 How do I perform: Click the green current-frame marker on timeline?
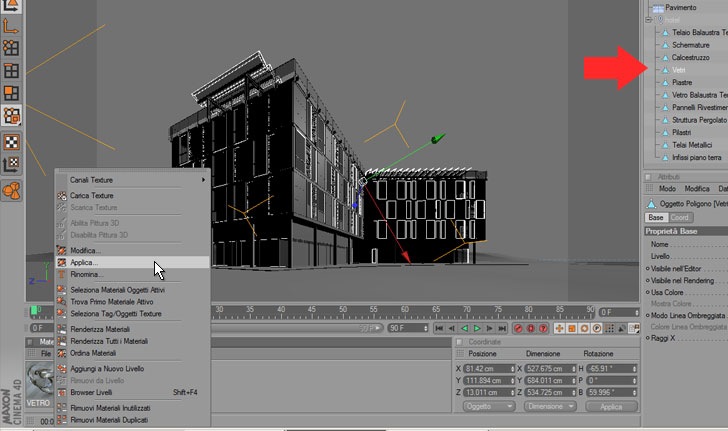click(34, 310)
